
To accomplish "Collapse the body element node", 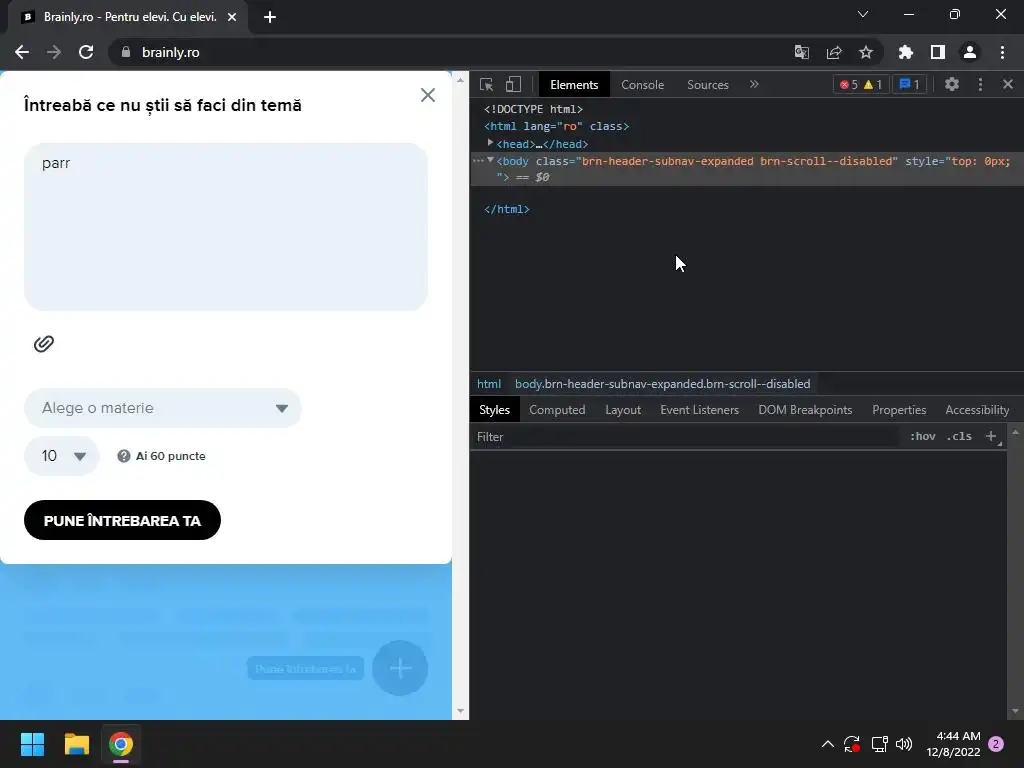I will (490, 160).
